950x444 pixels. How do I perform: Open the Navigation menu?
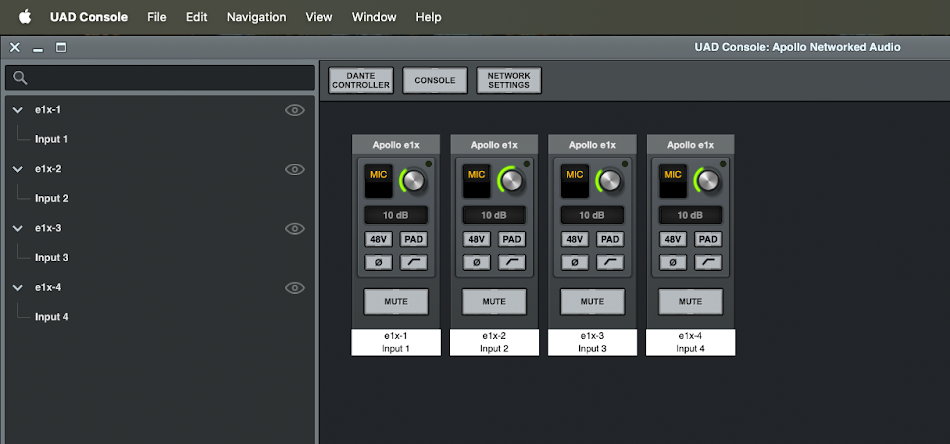click(x=256, y=17)
